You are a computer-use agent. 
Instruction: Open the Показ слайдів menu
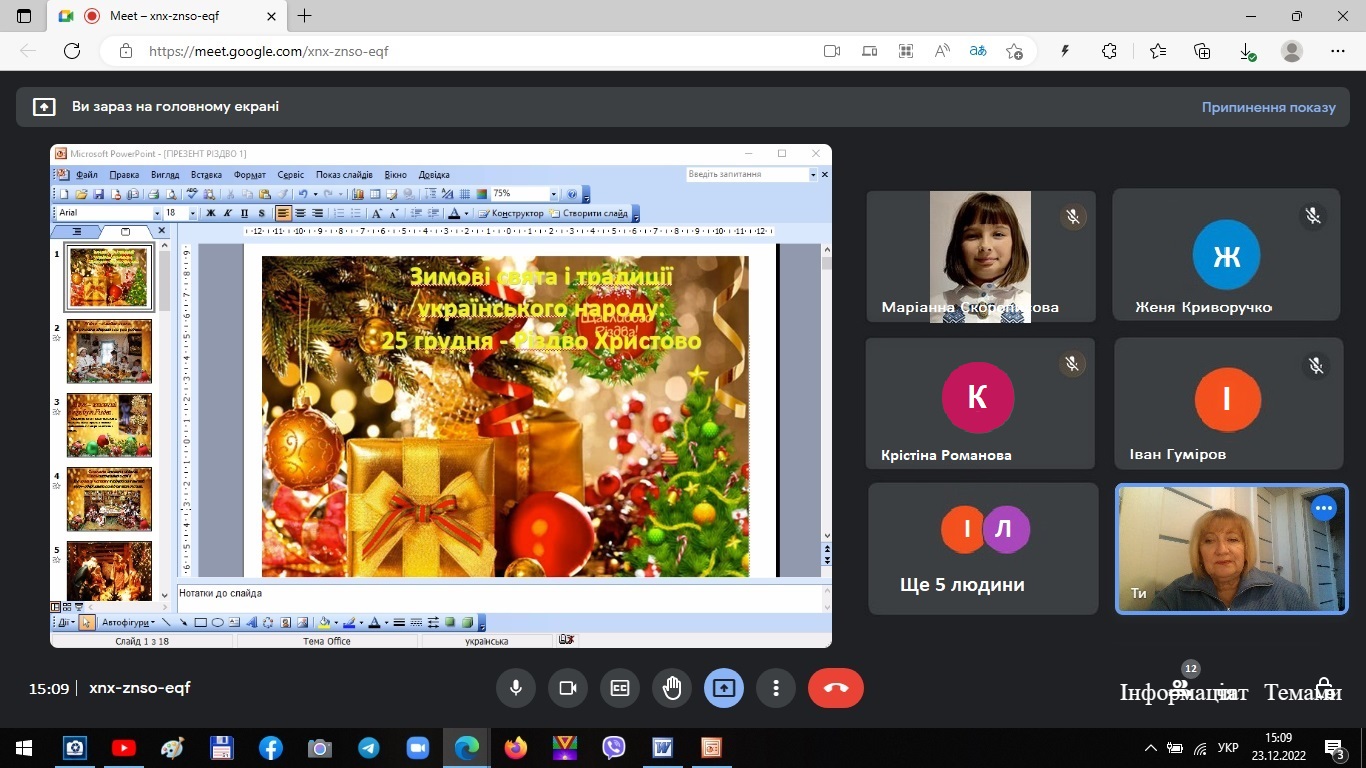[344, 175]
